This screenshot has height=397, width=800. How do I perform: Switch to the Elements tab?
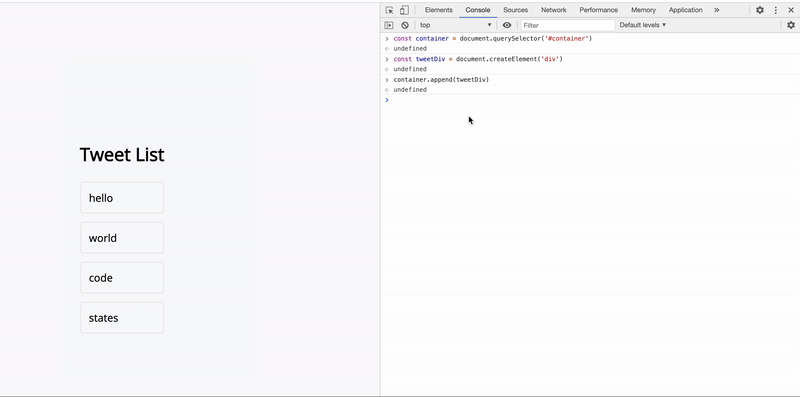[x=438, y=10]
